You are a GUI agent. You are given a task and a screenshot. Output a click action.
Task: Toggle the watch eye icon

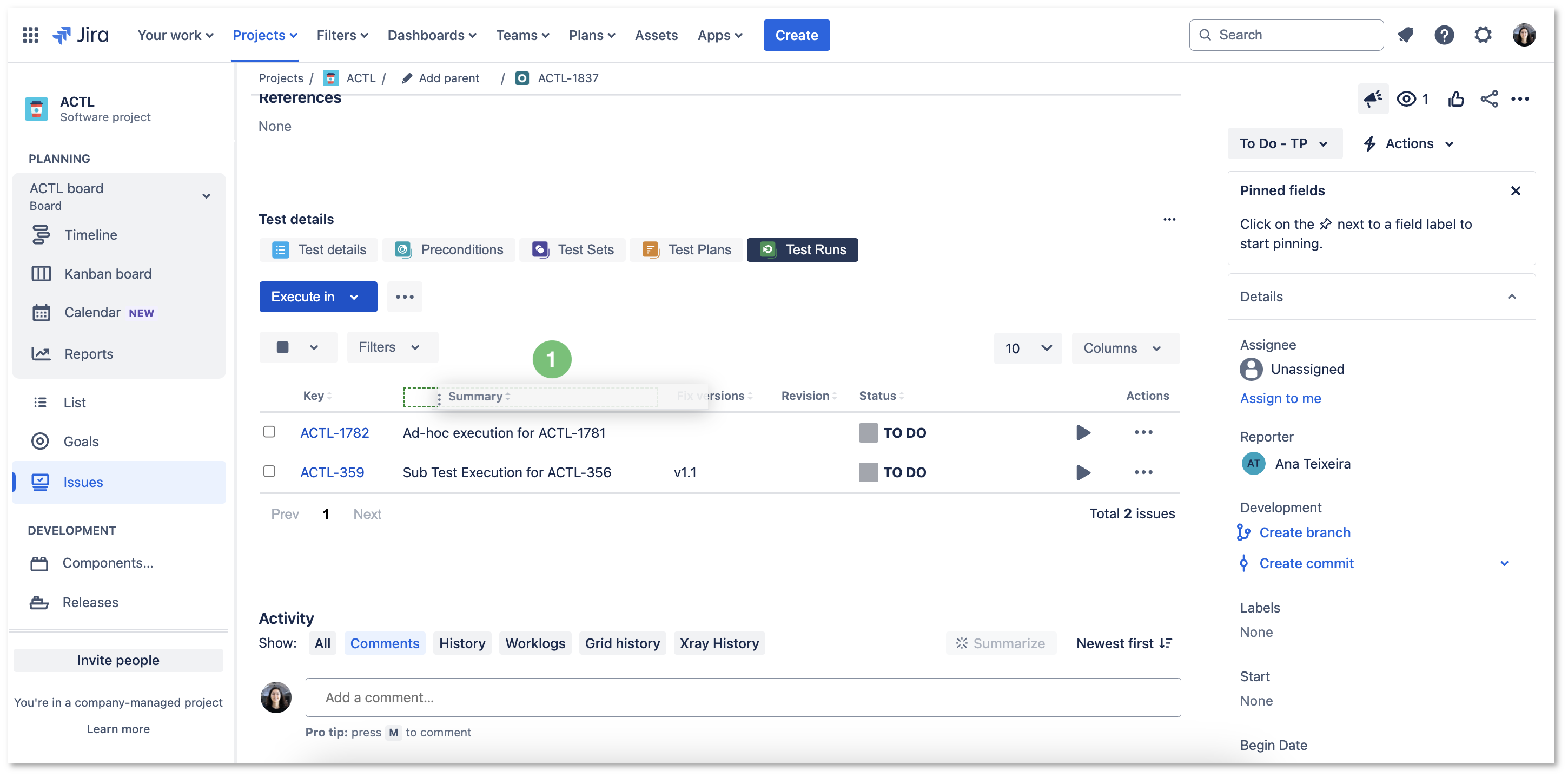(x=1406, y=98)
